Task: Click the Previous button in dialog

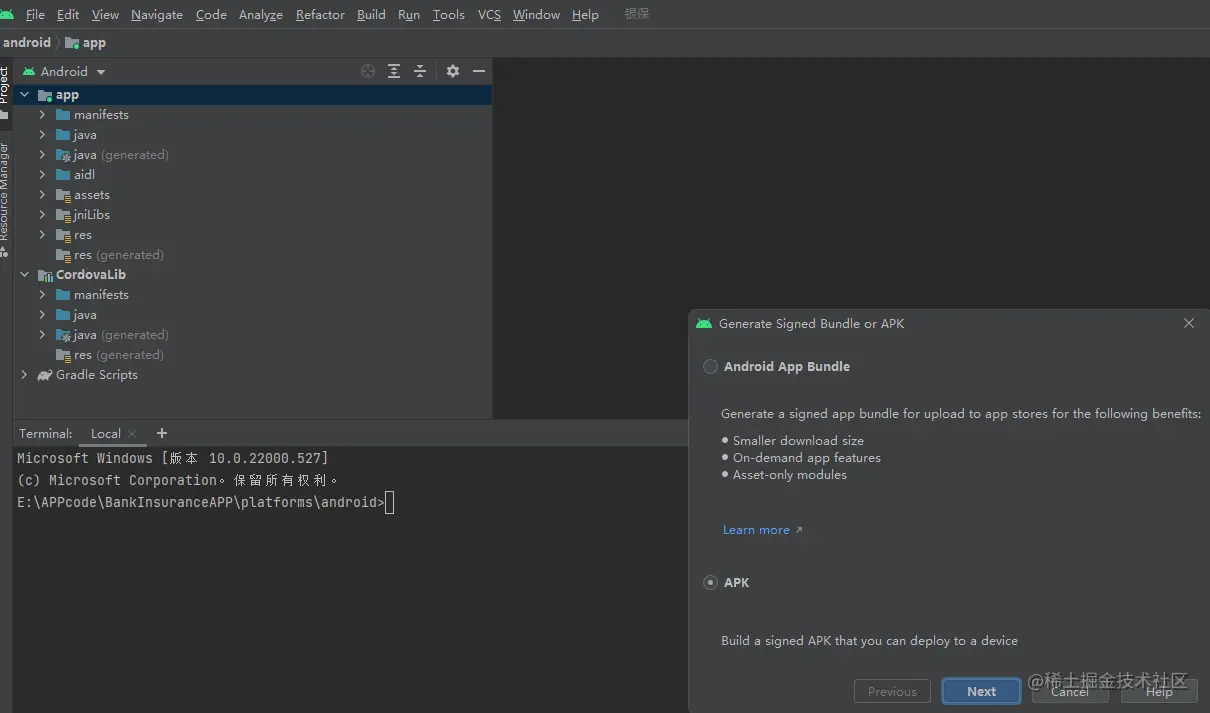Action: [892, 691]
